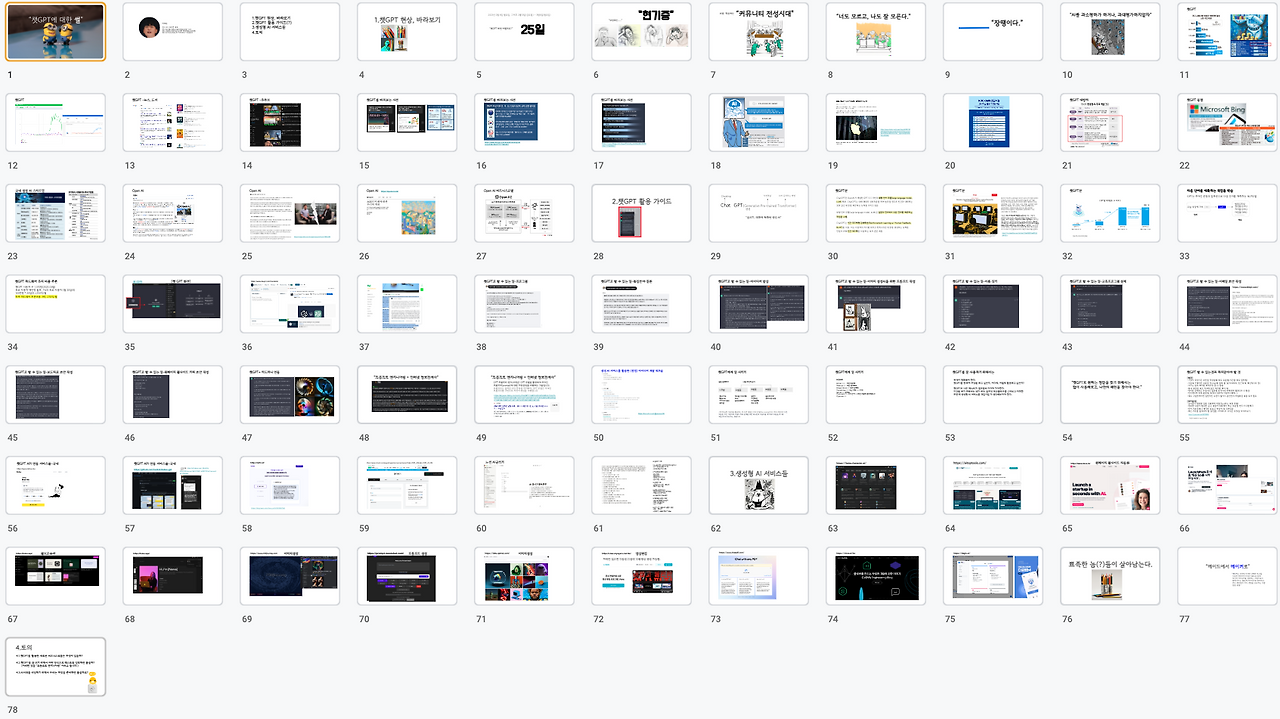Open slide 56 thumbnail
Viewport: 1280px width, 719px height.
click(x=56, y=486)
